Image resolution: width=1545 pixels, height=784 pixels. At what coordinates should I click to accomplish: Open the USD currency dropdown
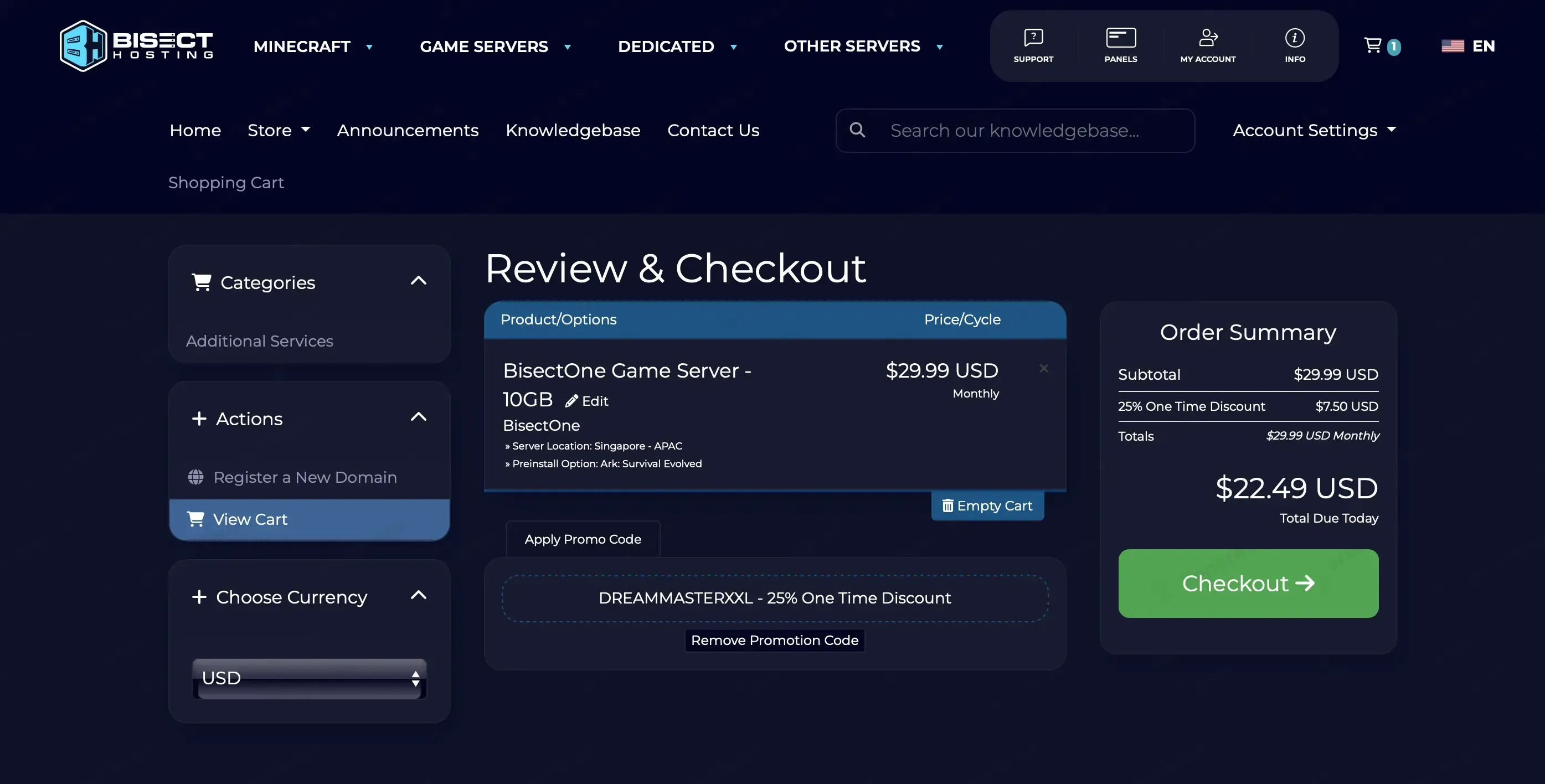309,678
